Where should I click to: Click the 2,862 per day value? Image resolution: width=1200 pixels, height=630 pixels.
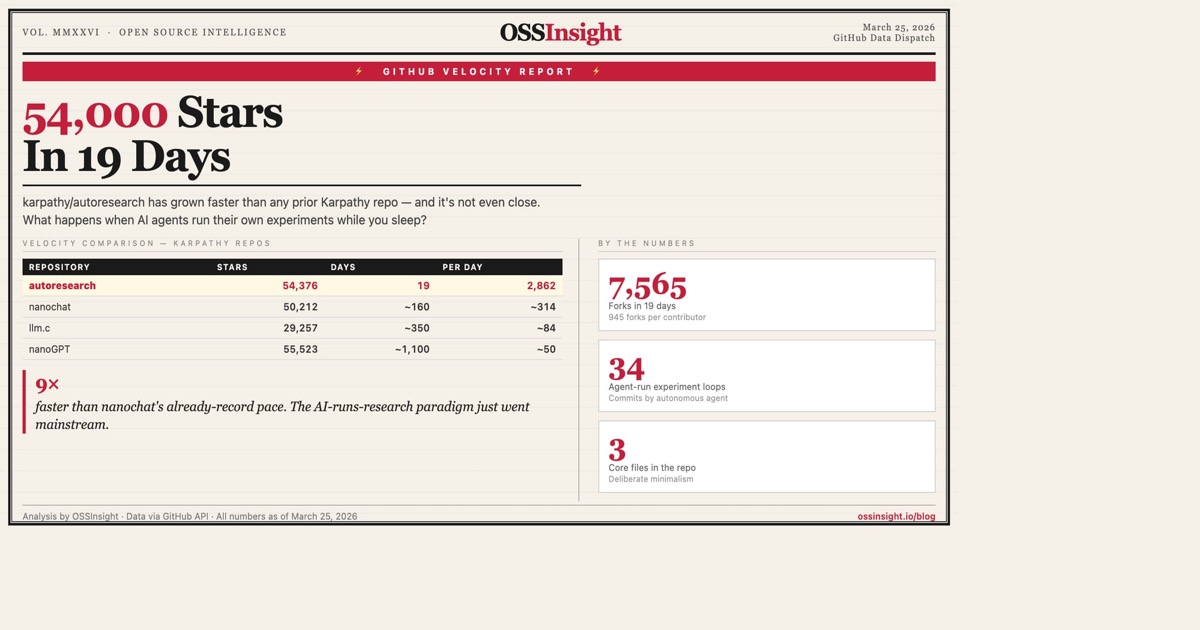(x=540, y=286)
